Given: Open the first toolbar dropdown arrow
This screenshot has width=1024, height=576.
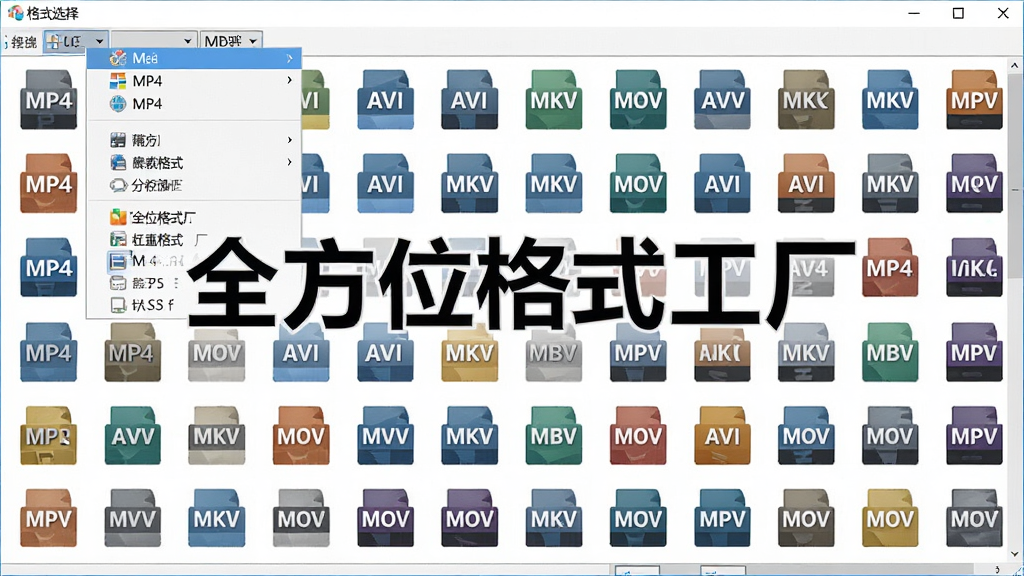Looking at the screenshot, I should [99, 41].
